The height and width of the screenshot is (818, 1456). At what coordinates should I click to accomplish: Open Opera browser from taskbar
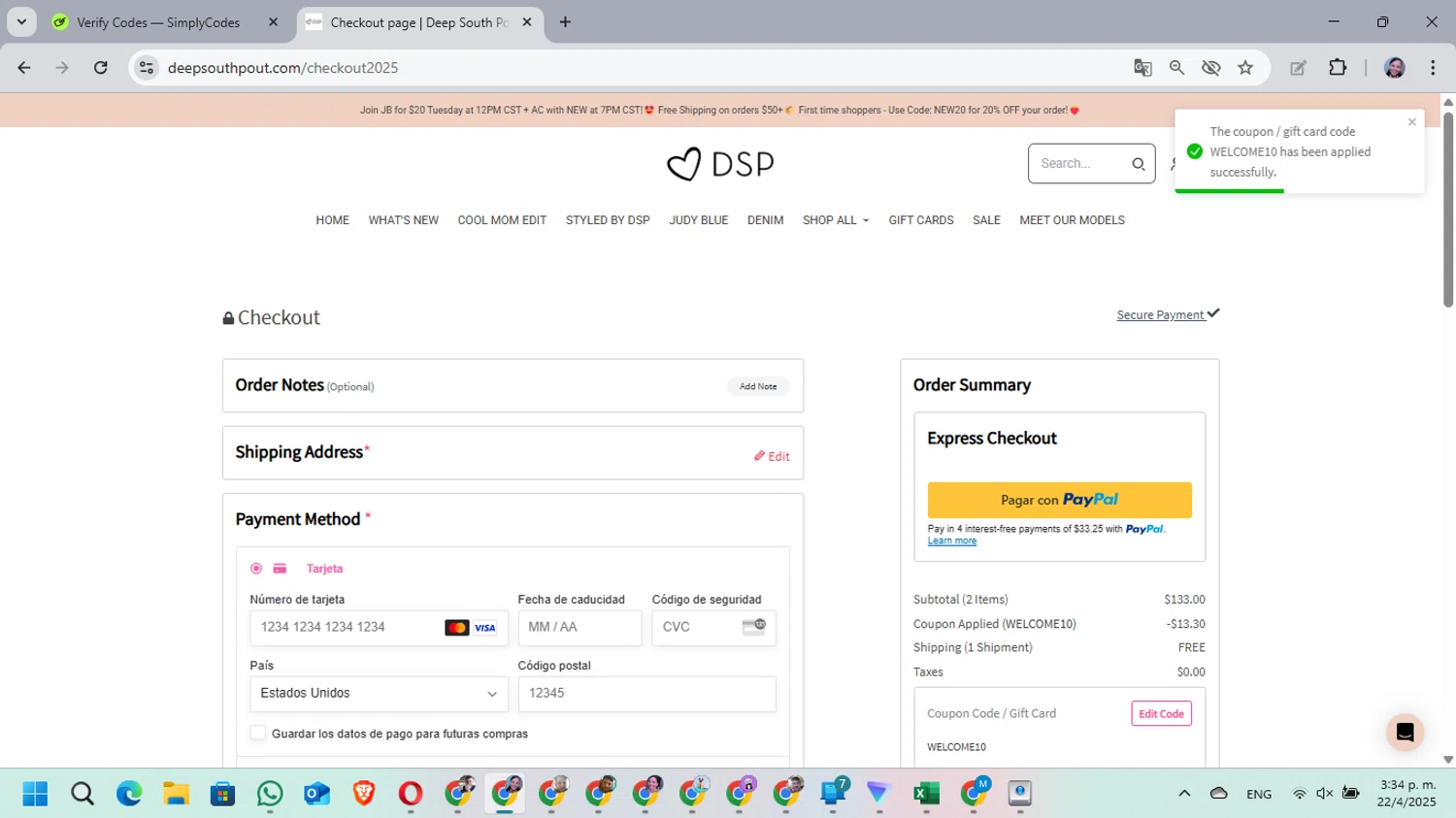click(x=411, y=794)
